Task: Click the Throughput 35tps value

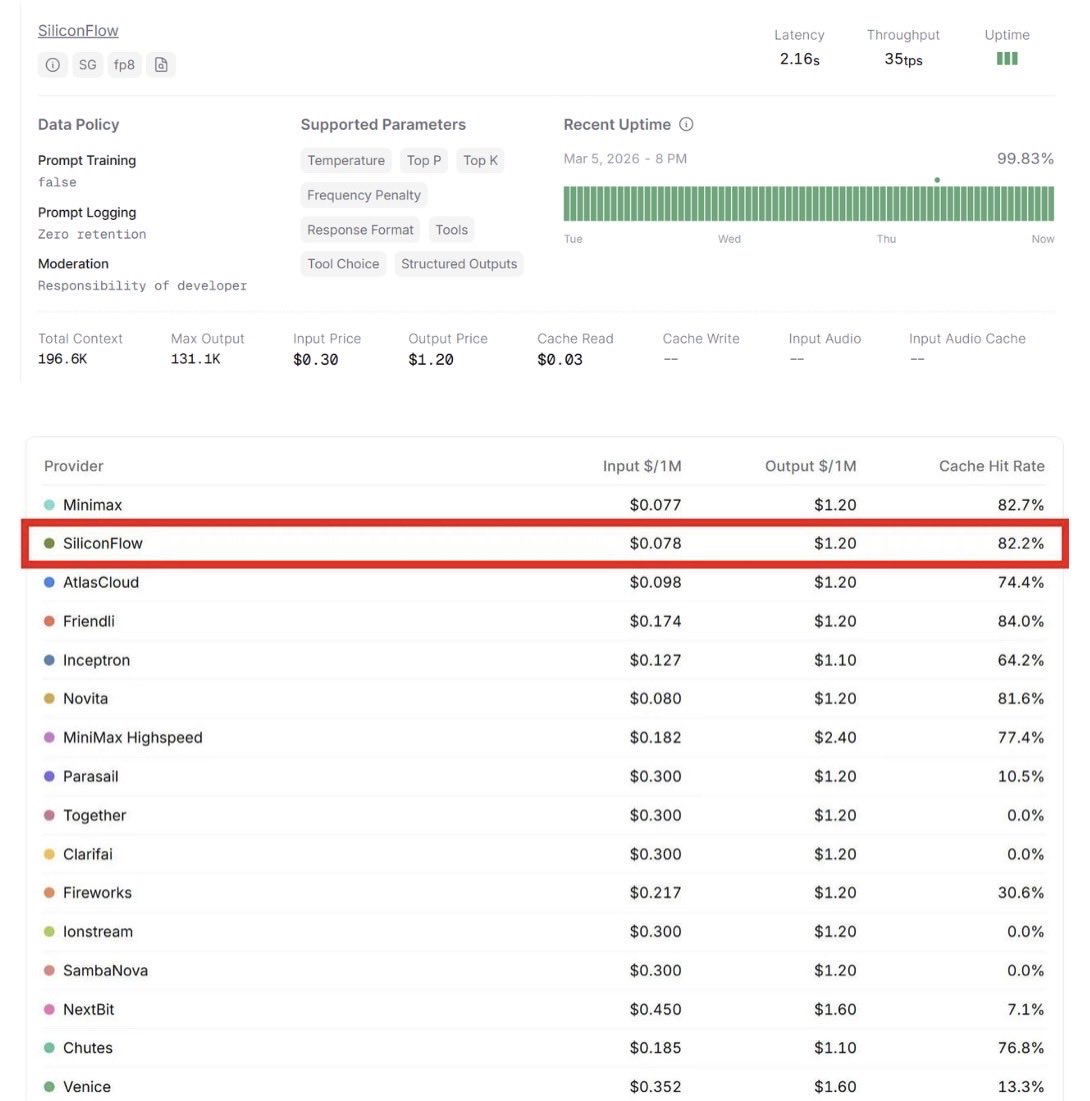Action: point(903,59)
